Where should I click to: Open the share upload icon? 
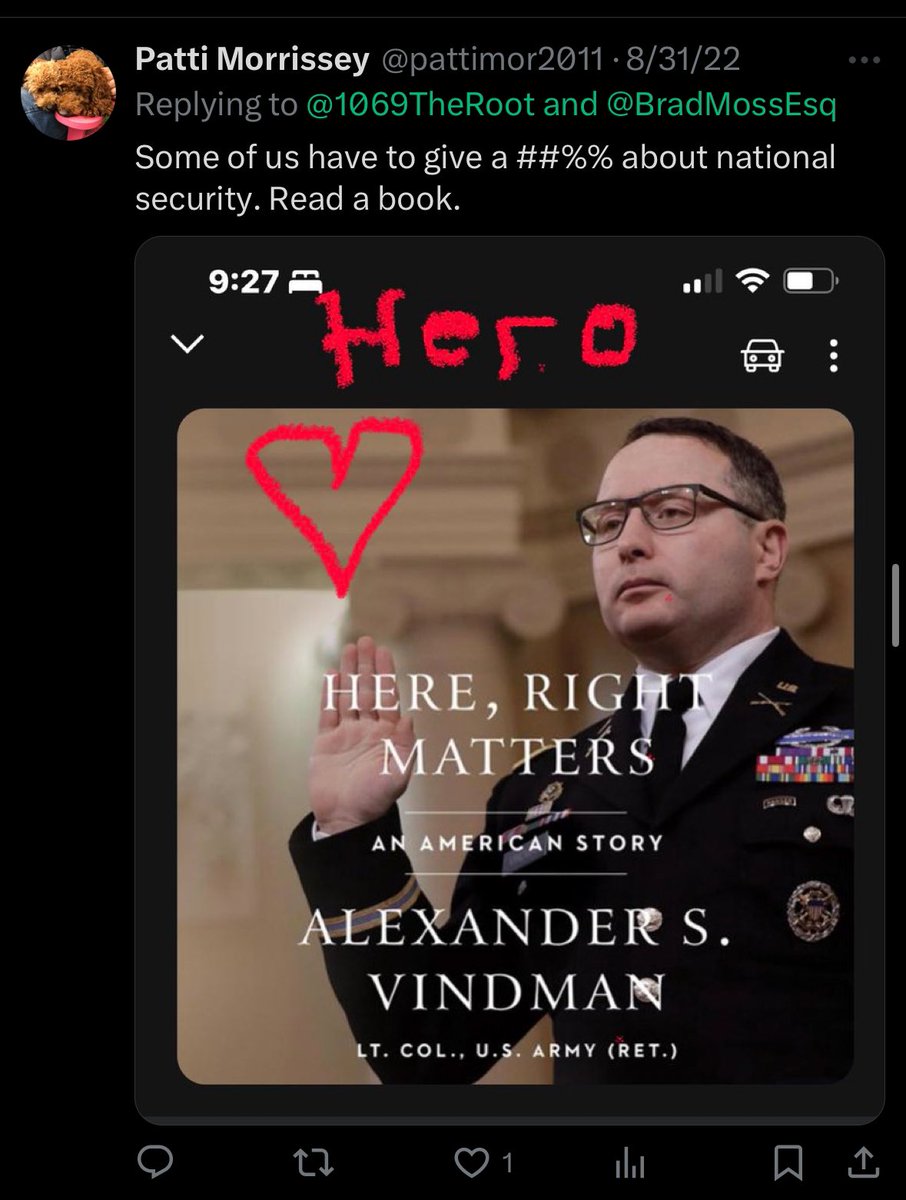863,1160
